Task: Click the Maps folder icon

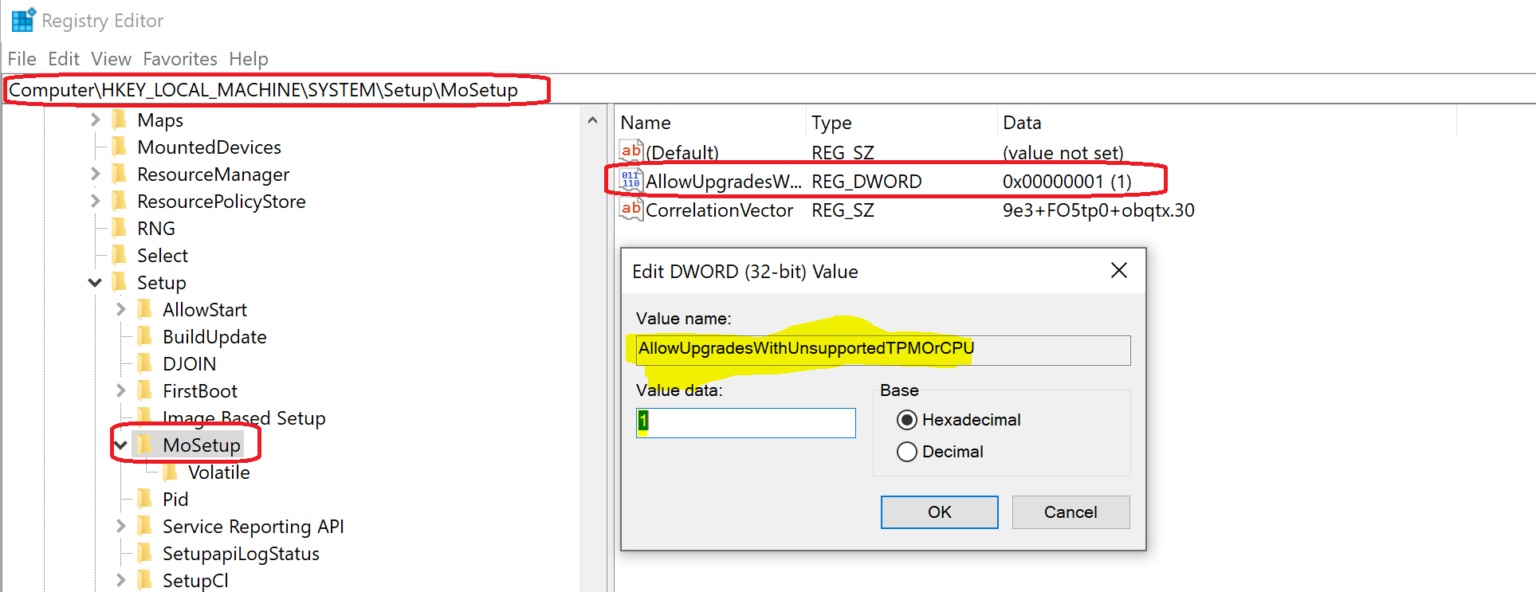Action: (119, 120)
